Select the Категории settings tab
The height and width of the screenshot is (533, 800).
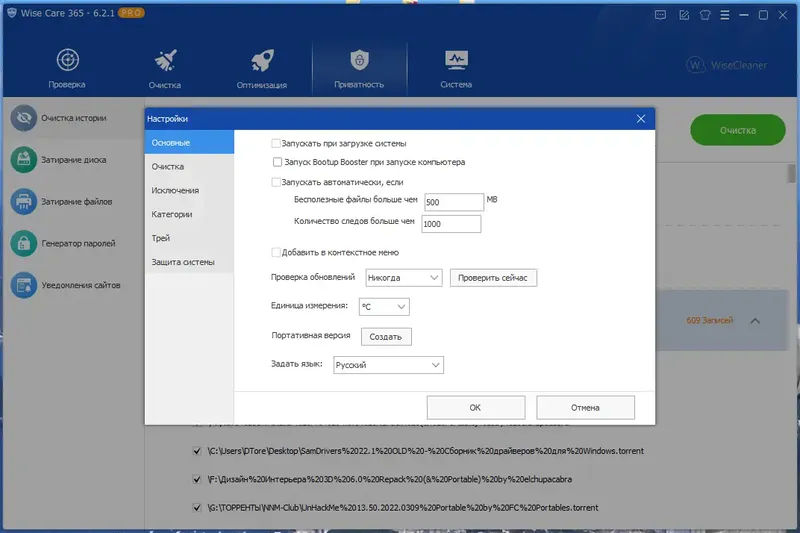(x=189, y=214)
